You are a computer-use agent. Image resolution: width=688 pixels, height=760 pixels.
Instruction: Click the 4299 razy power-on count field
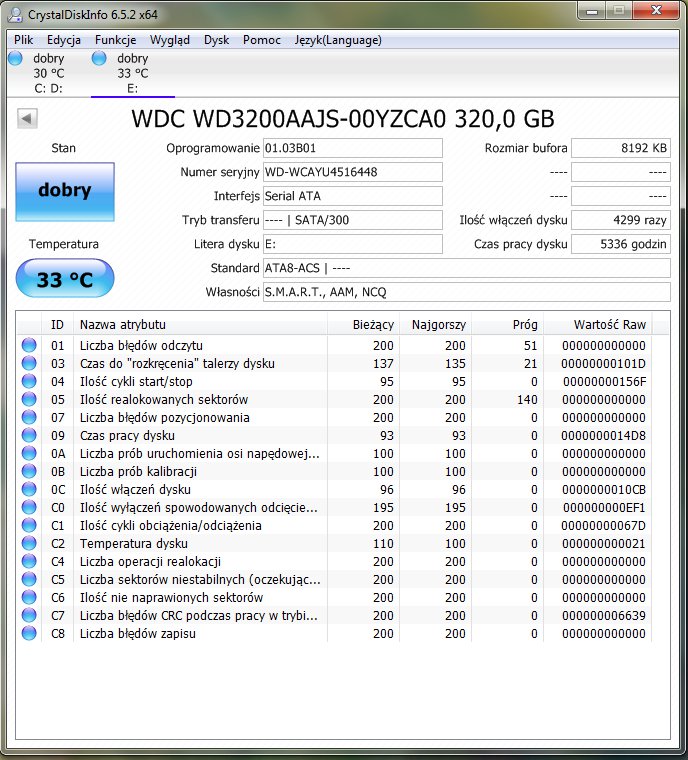click(x=621, y=220)
